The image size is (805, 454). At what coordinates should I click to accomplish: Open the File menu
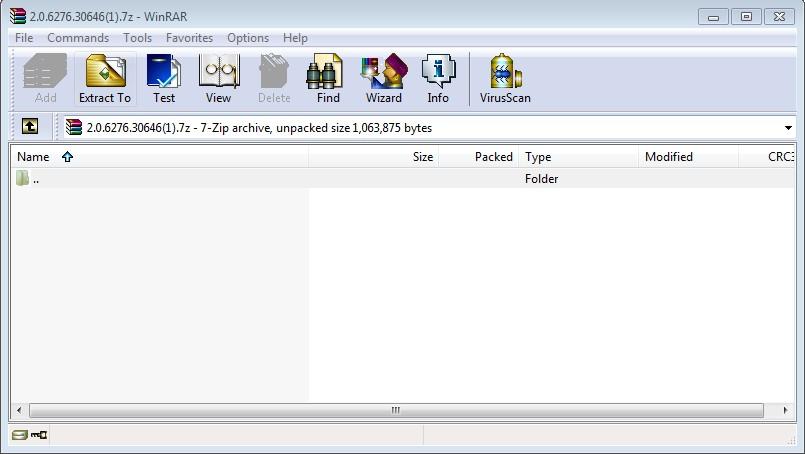point(24,38)
